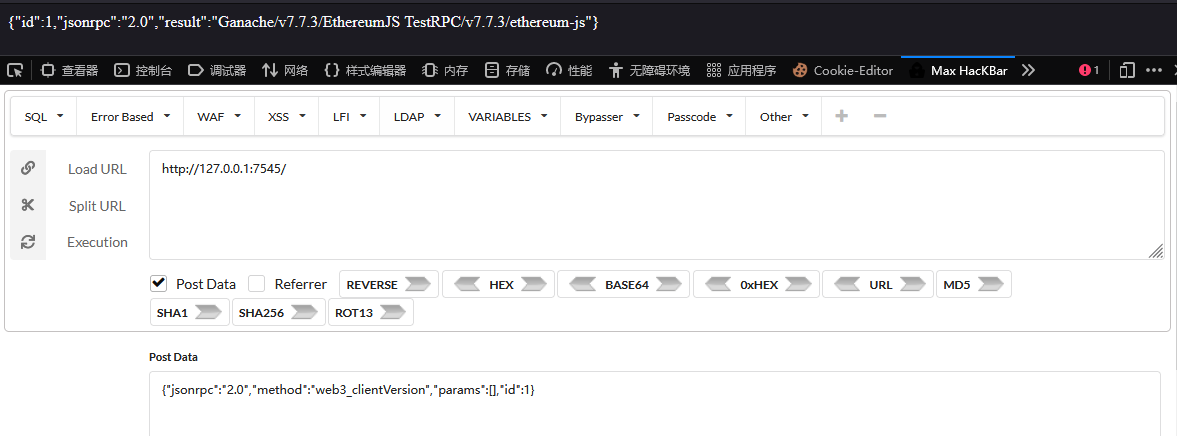Image resolution: width=1177 pixels, height=436 pixels.
Task: Expand the LDAP dropdown
Action: pyautogui.click(x=417, y=116)
